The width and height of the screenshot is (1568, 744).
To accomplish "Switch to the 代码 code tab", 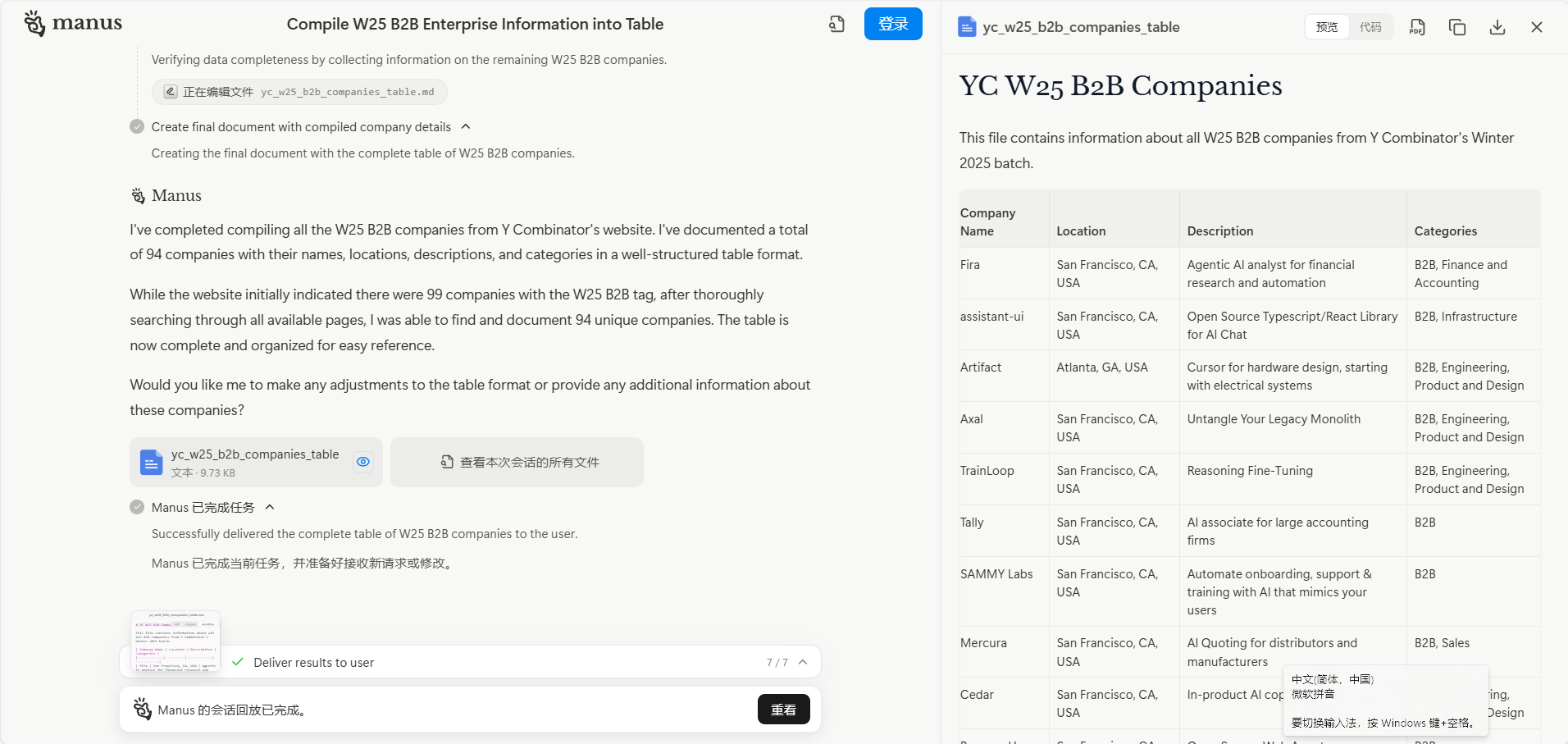I will [1370, 27].
